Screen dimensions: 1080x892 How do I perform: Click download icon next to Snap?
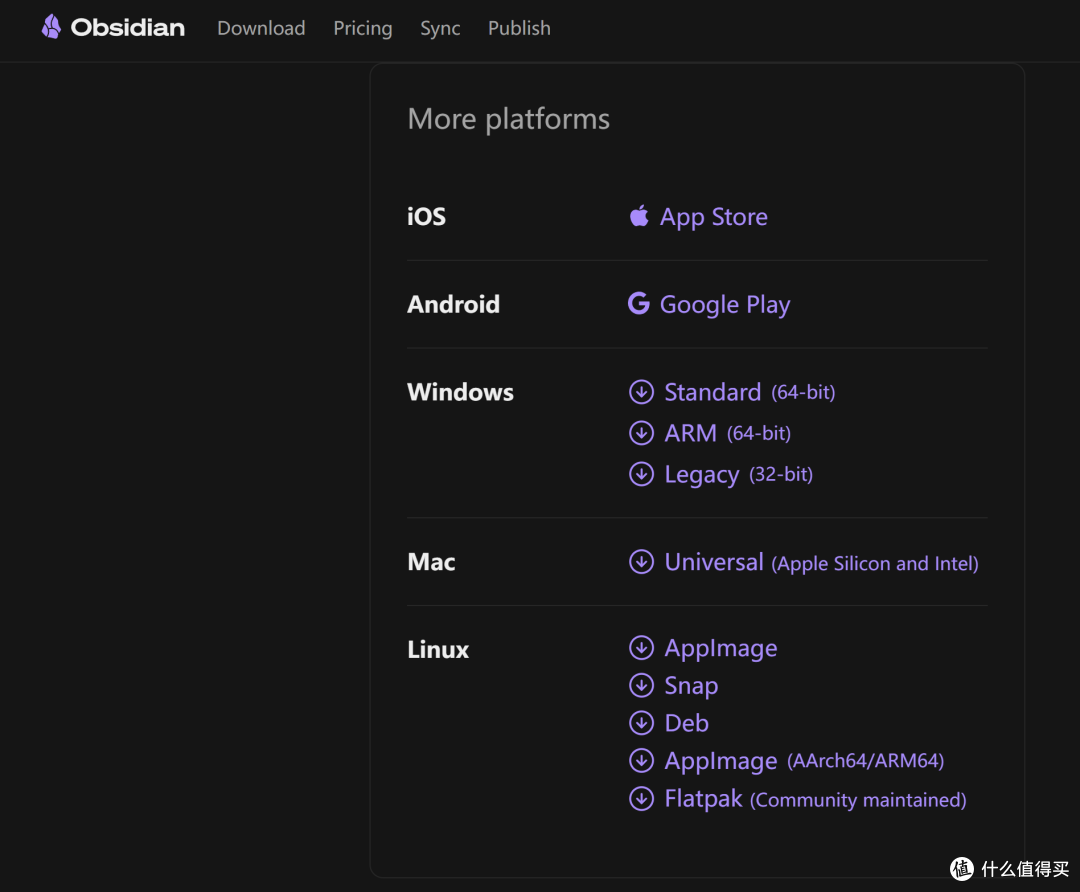[641, 686]
